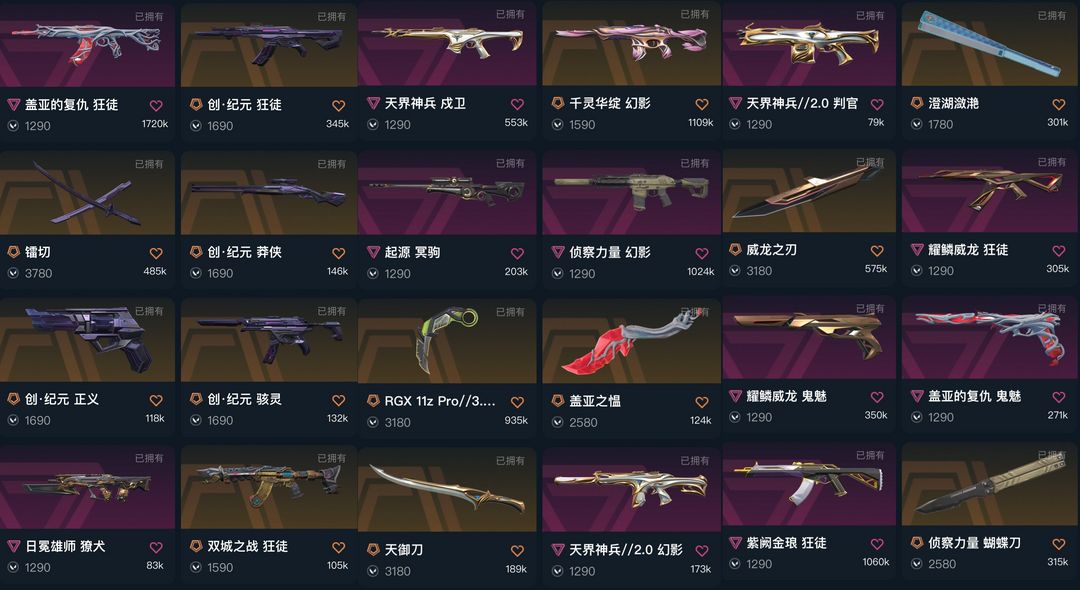Click the tier icon next to 盖亚之愠
Viewport: 1080px width, 590px height.
coord(558,400)
